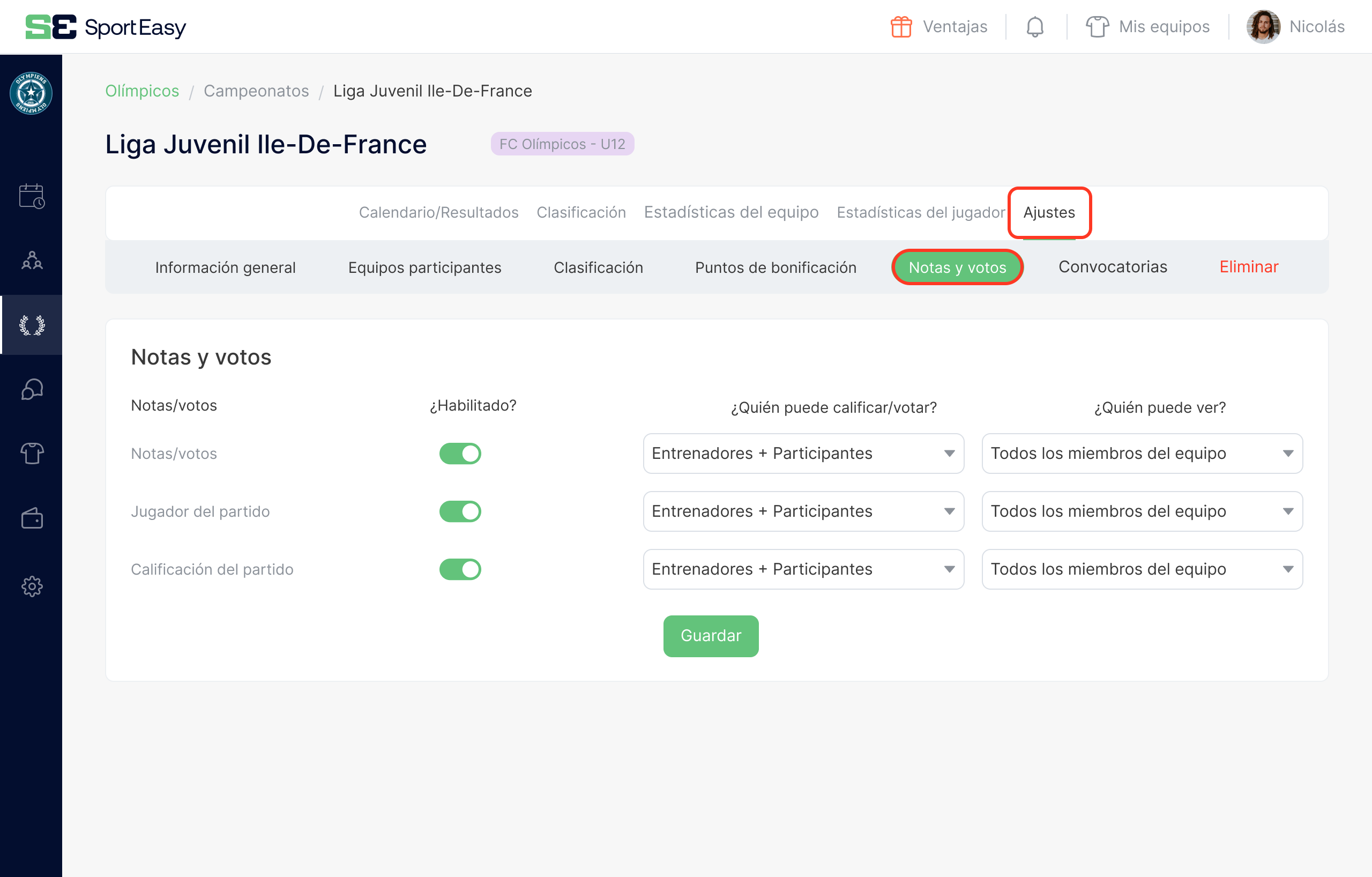Click the Ventajas gift icon
Viewport: 1372px width, 877px height.
[x=901, y=27]
